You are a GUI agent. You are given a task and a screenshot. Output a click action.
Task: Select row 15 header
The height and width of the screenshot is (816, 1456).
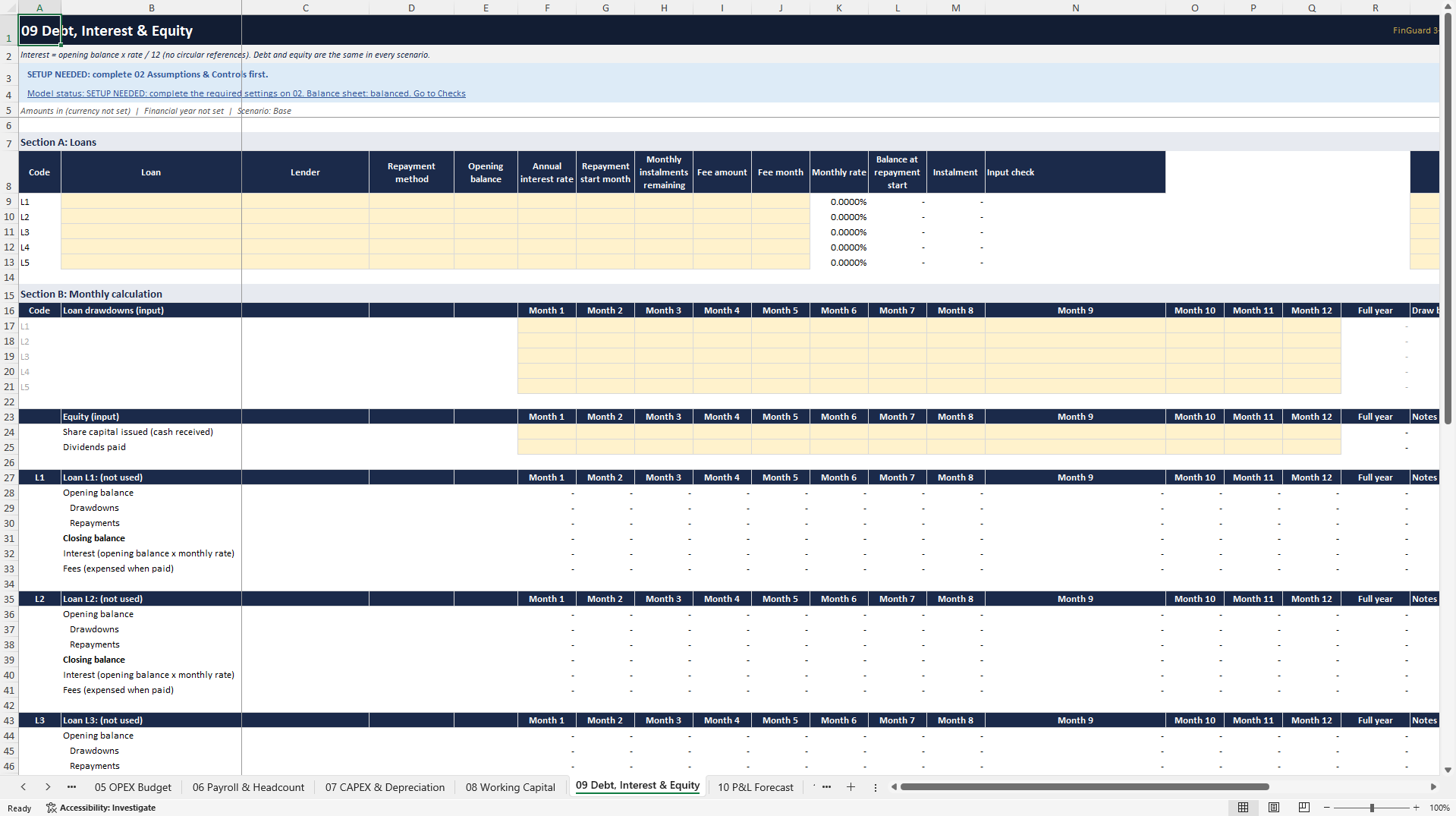point(9,295)
